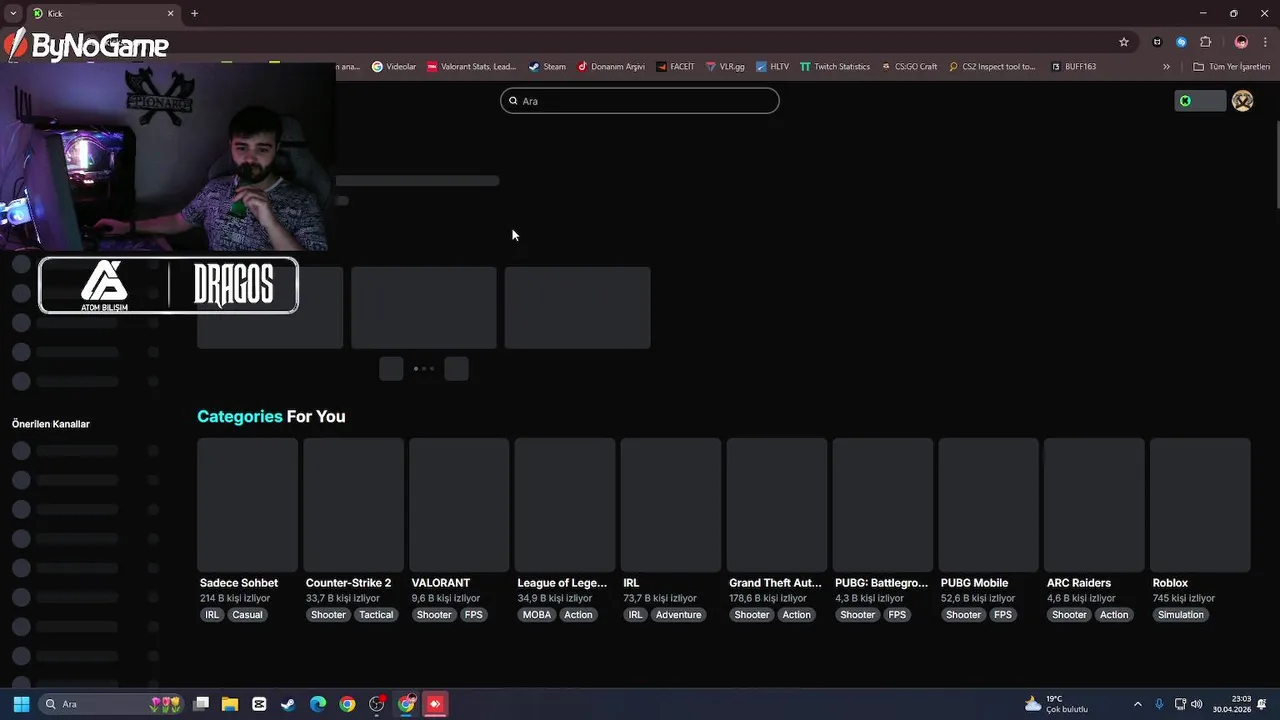Open the CS:GO Craft bookmark

[x=908, y=67]
